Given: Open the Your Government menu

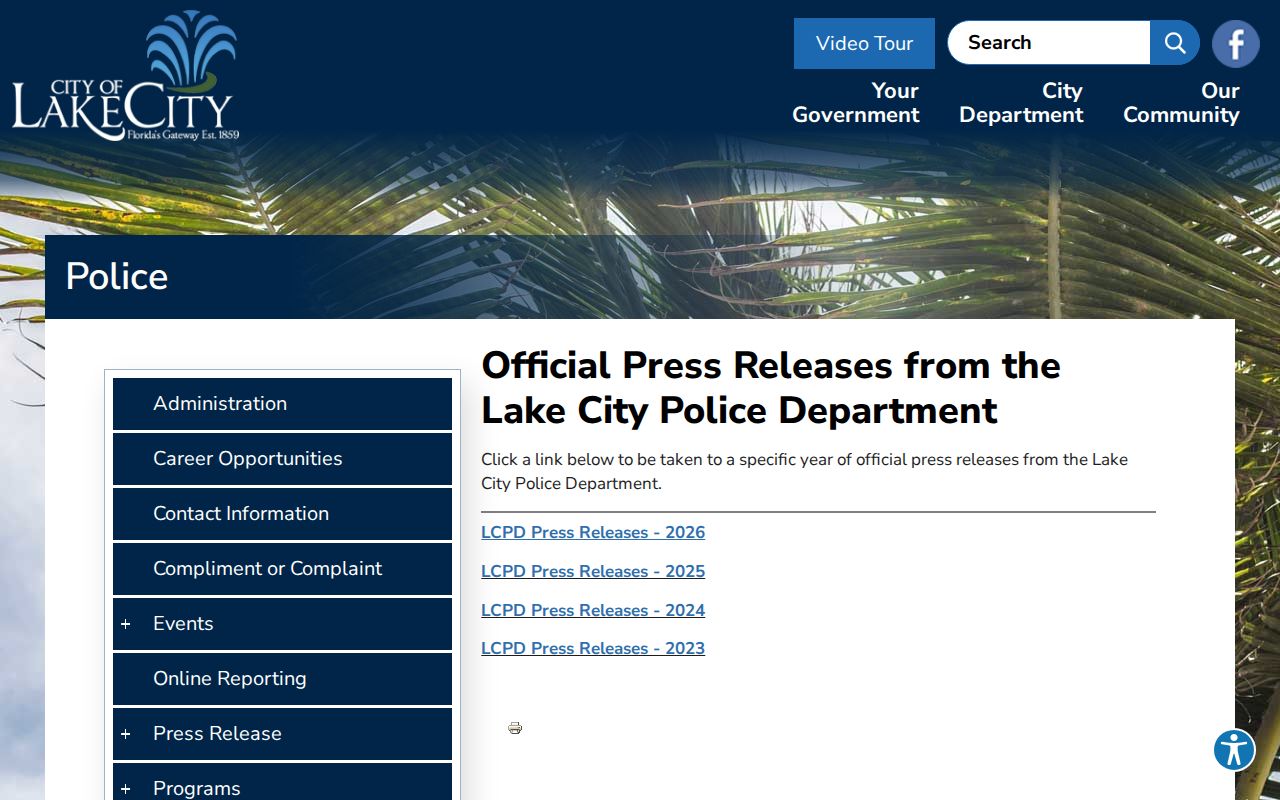Looking at the screenshot, I should pyautogui.click(x=856, y=103).
